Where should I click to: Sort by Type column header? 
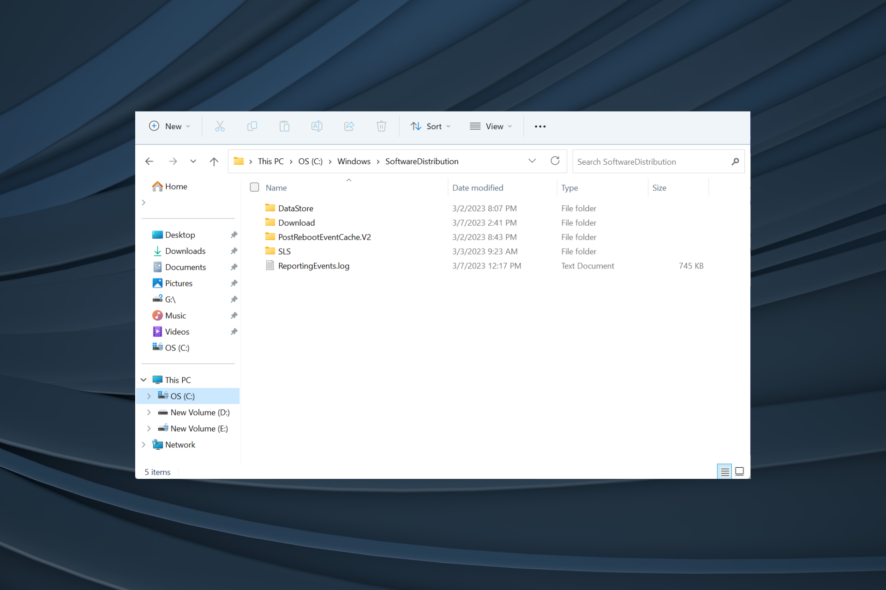click(570, 188)
